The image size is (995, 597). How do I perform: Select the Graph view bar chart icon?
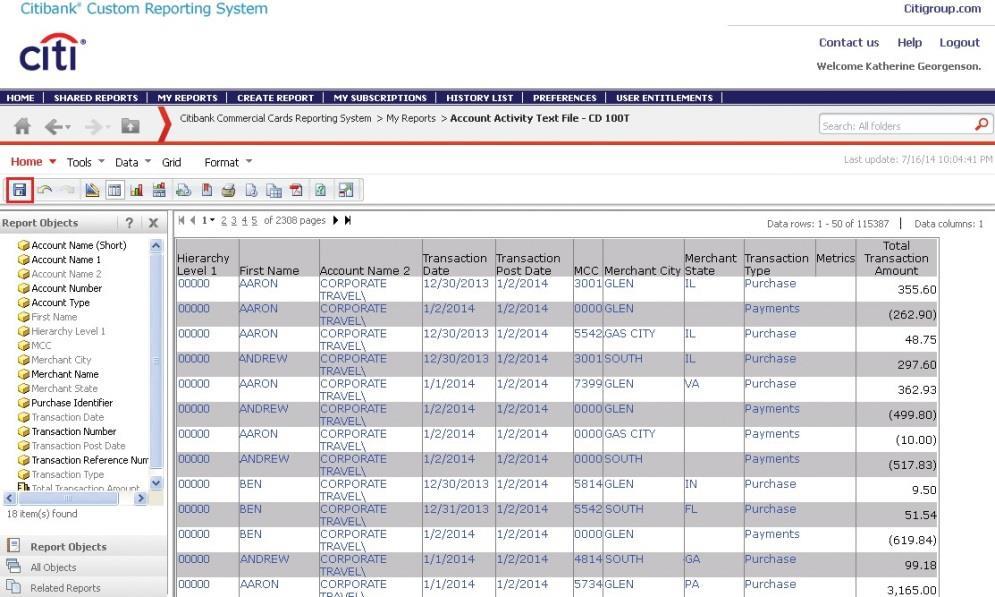click(136, 190)
